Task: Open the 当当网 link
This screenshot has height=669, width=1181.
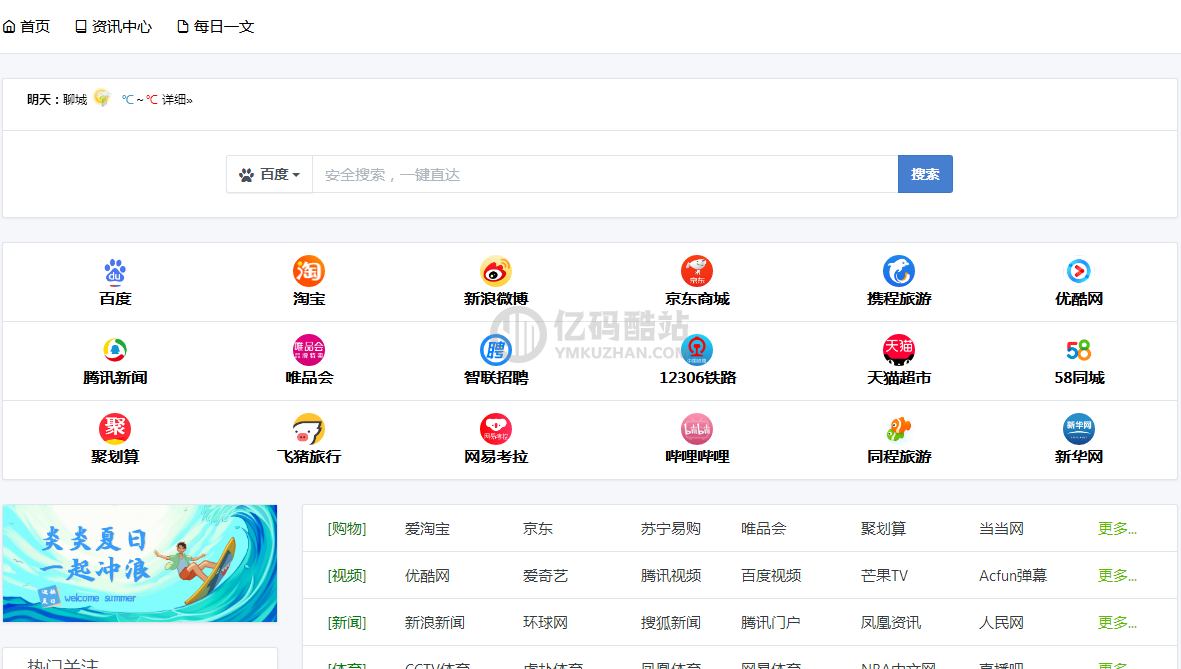Action: [1001, 529]
